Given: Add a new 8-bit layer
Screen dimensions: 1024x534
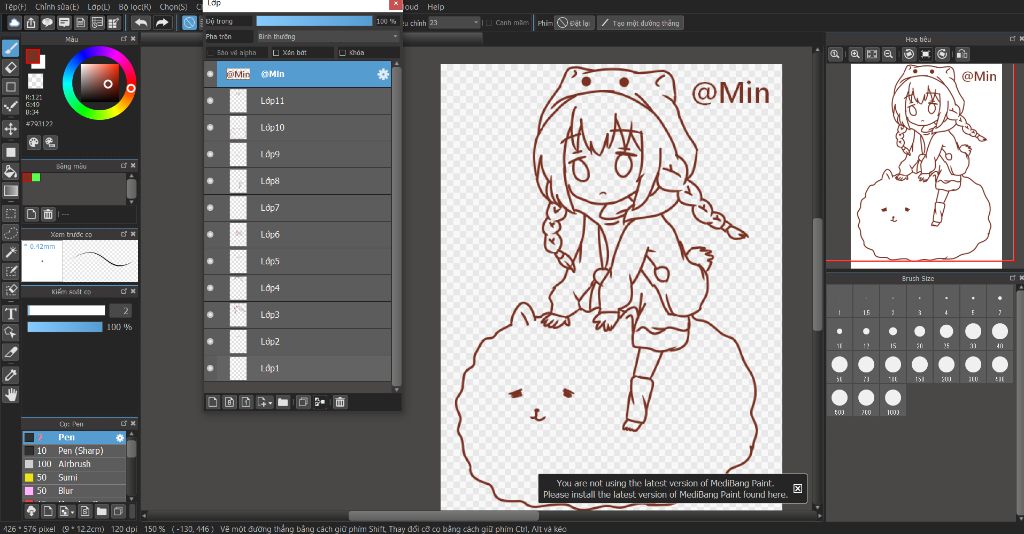Looking at the screenshot, I should (230, 402).
